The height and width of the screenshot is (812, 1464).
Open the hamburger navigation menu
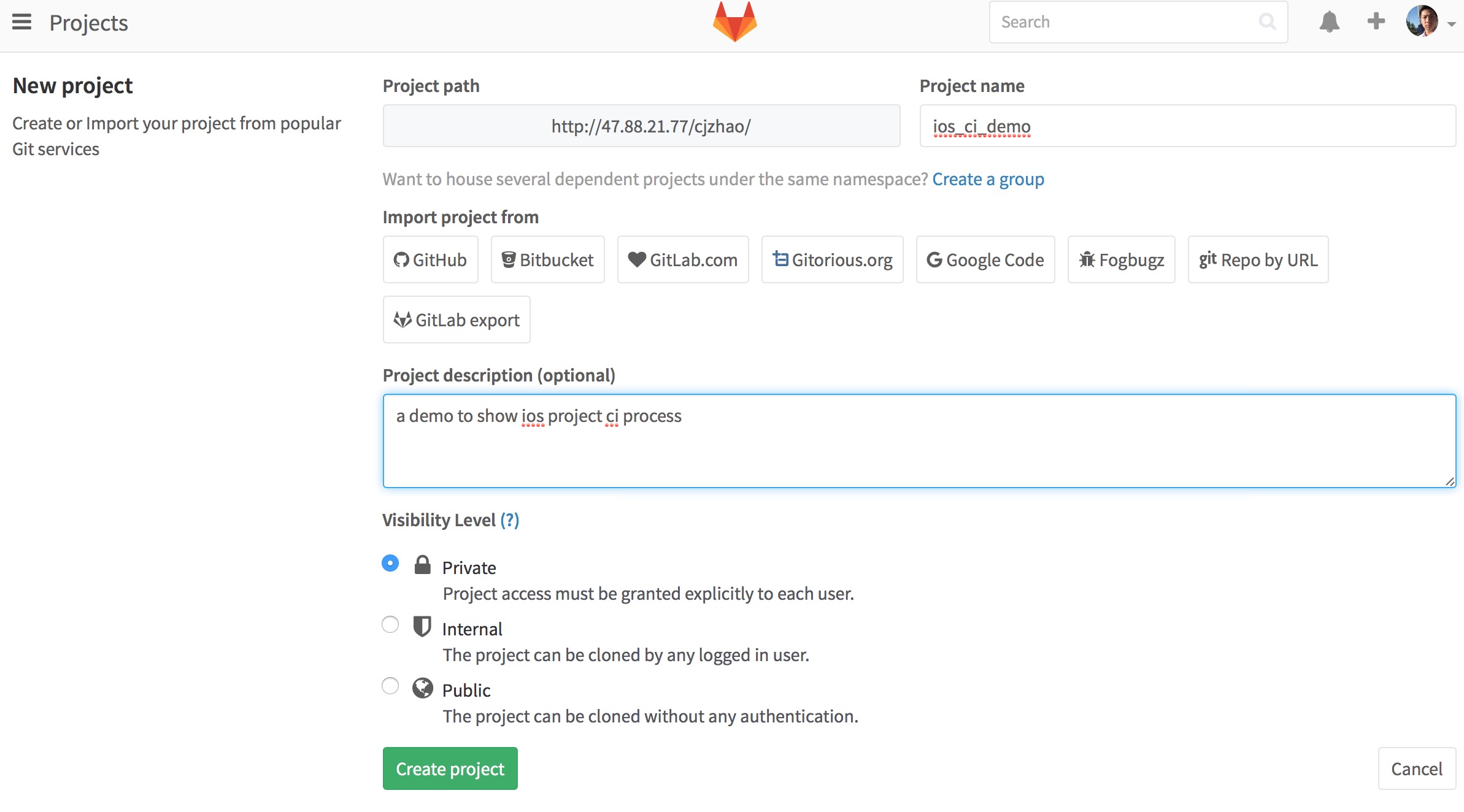point(21,21)
